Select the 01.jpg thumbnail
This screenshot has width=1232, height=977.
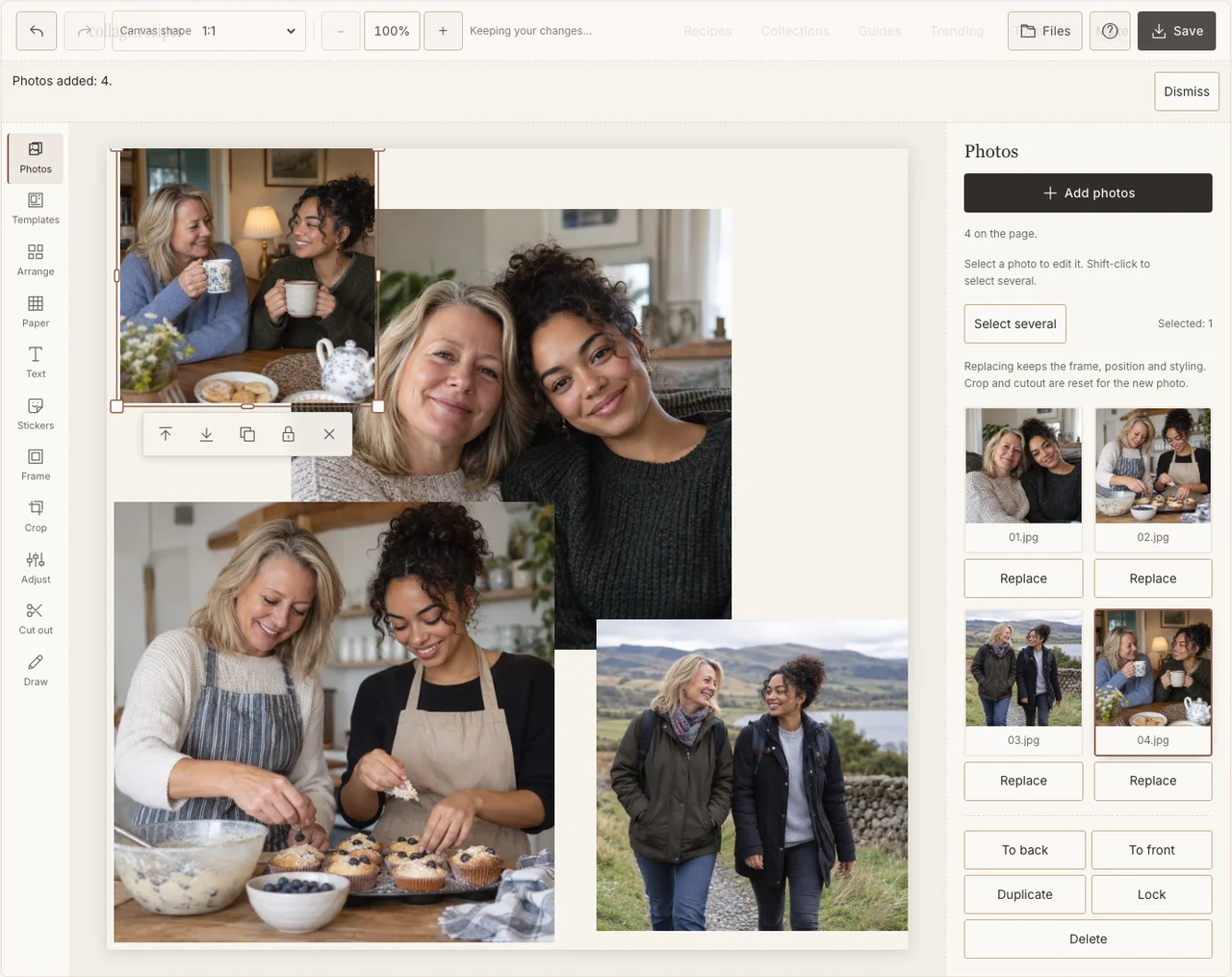pos(1023,479)
